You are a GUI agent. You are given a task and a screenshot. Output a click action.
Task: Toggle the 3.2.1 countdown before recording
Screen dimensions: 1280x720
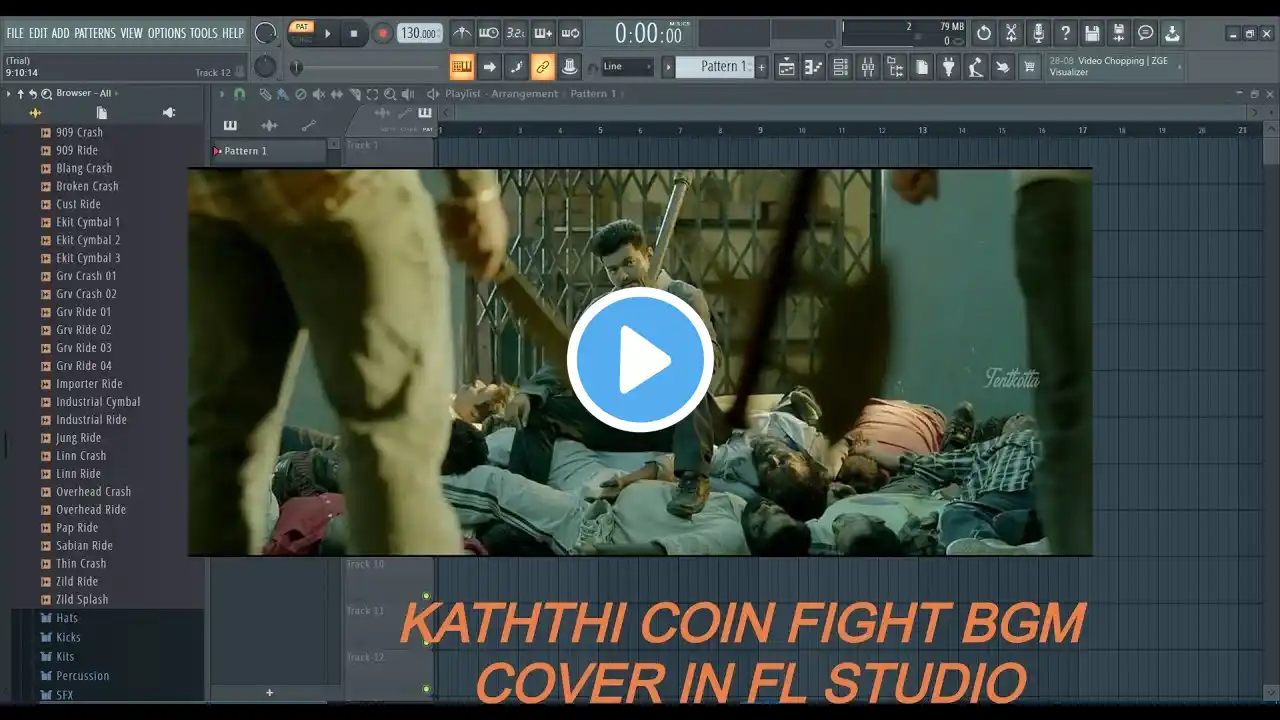(x=515, y=33)
